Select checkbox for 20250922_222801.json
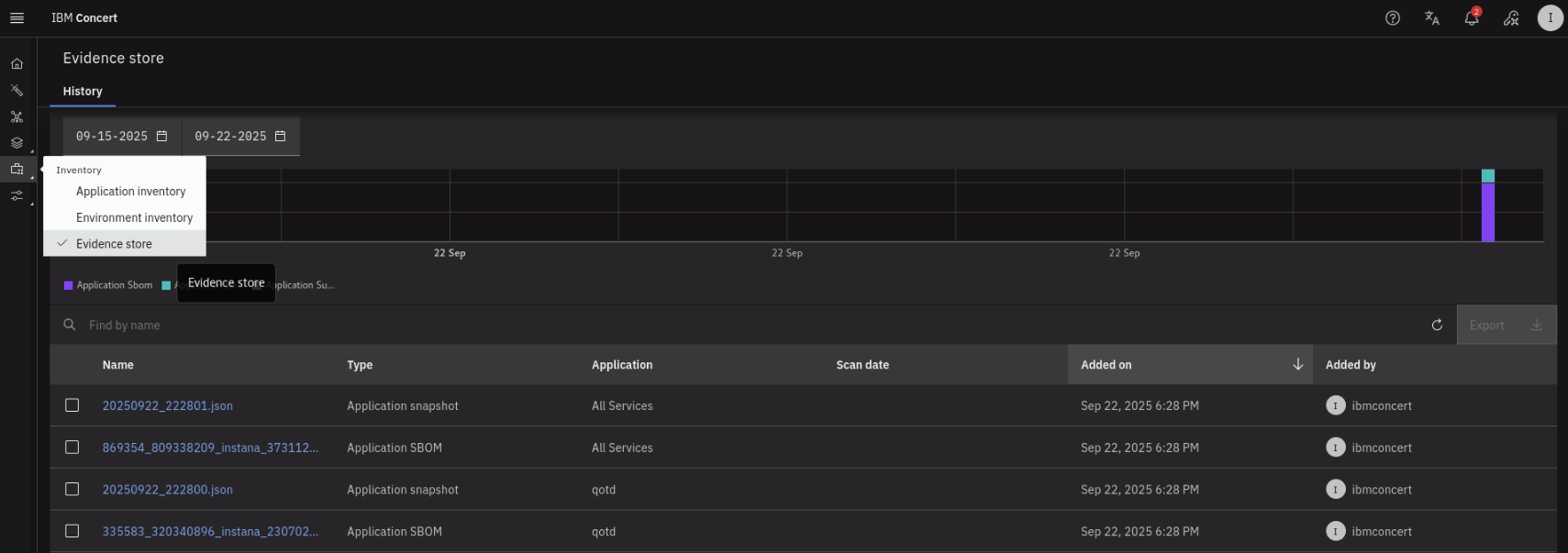1568x553 pixels. [x=72, y=405]
